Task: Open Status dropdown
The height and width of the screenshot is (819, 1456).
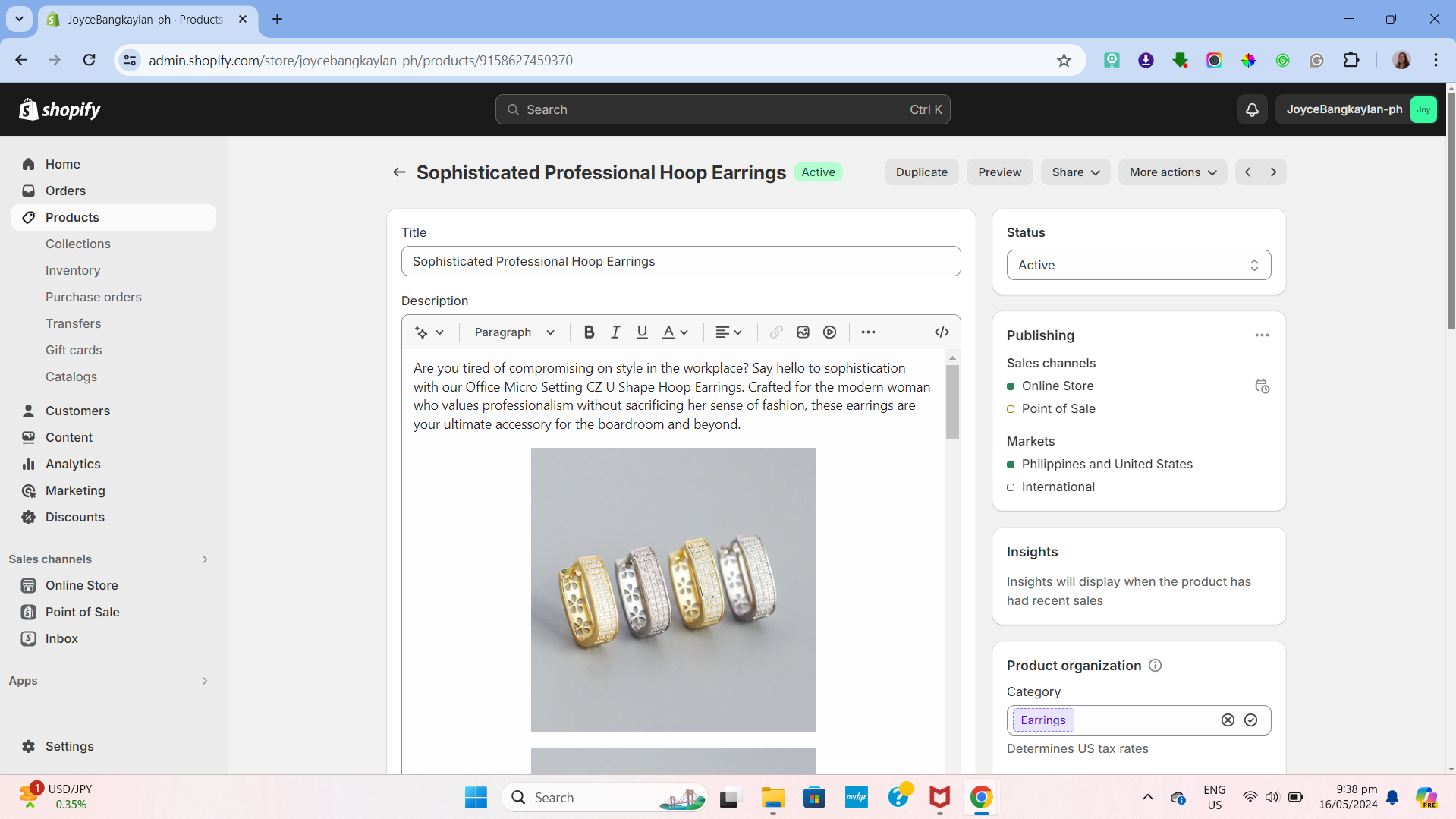Action: click(1138, 265)
